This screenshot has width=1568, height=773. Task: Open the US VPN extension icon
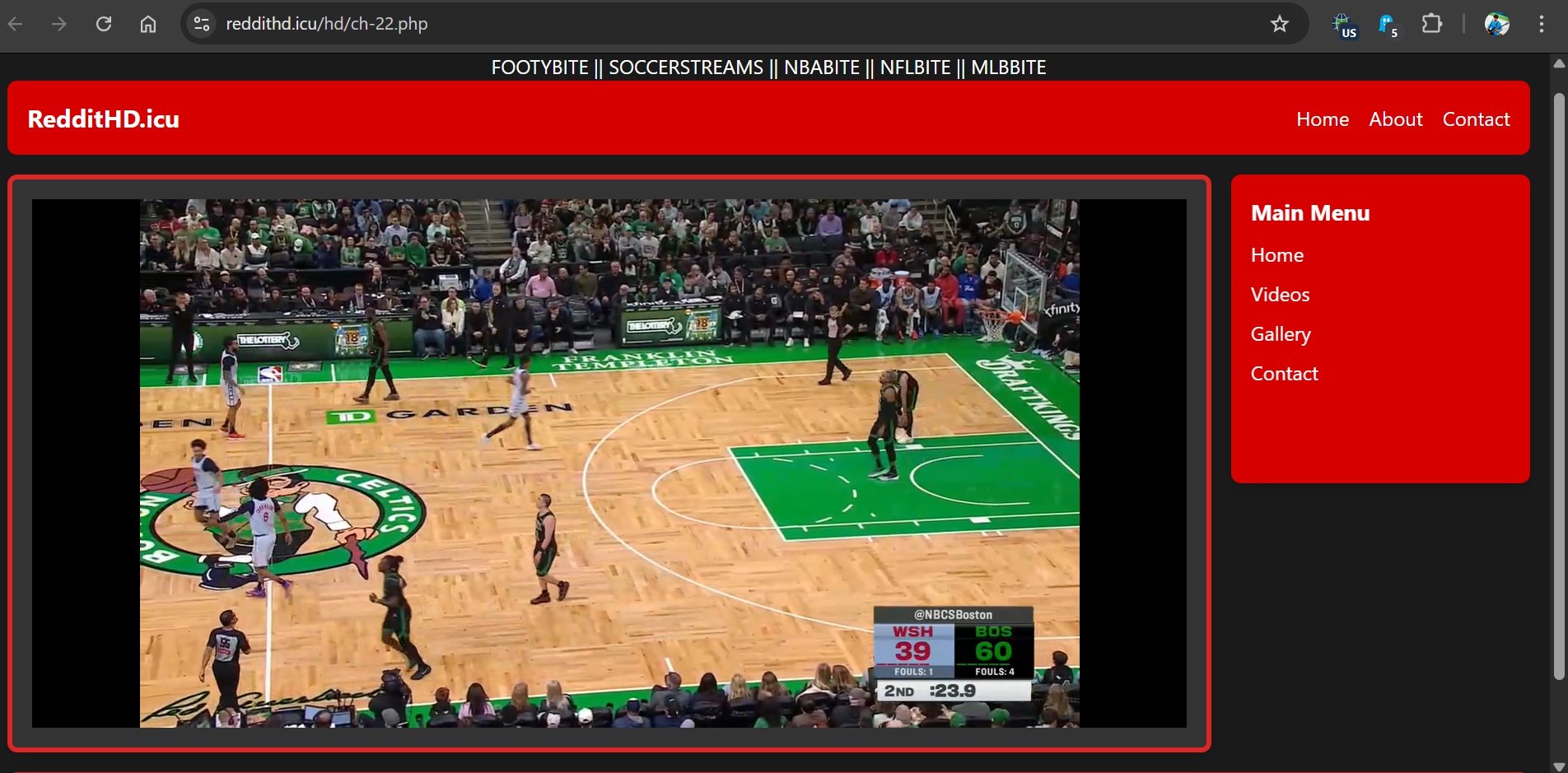[1344, 25]
